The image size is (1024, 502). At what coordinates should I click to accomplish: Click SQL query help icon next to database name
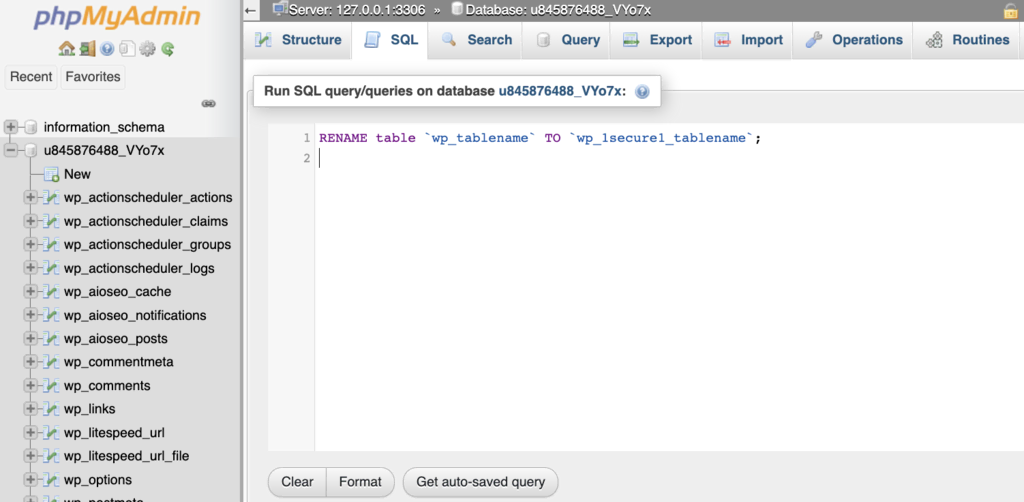click(x=642, y=91)
